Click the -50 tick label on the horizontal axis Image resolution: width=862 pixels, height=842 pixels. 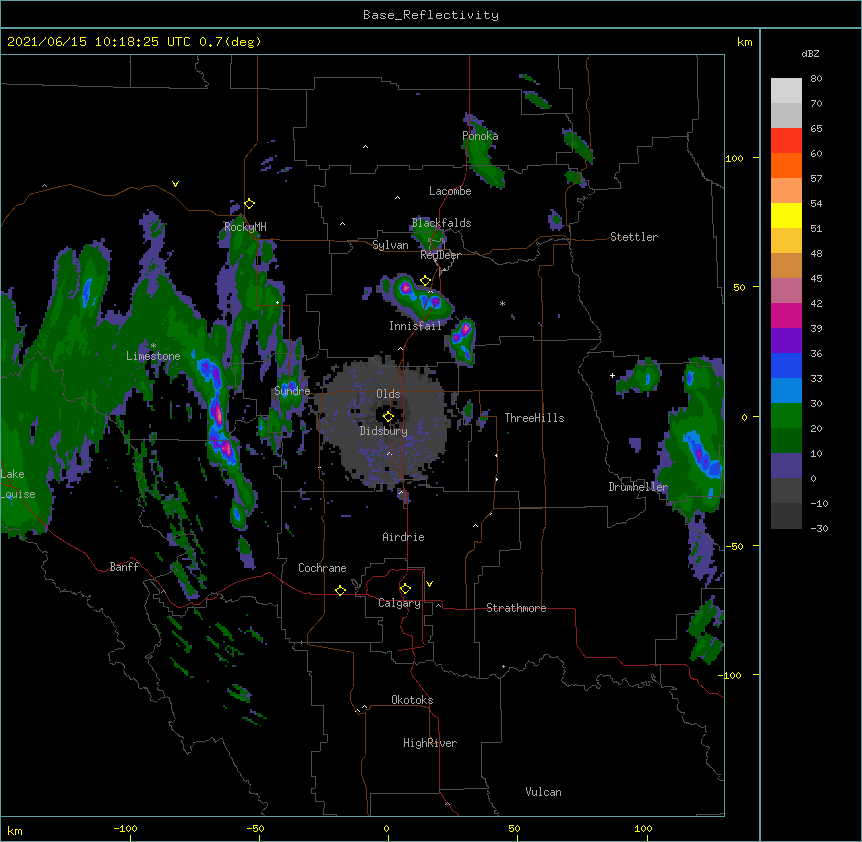click(255, 828)
